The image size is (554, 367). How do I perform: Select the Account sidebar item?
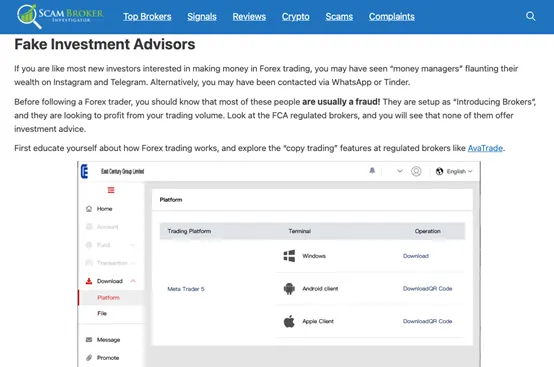click(107, 227)
